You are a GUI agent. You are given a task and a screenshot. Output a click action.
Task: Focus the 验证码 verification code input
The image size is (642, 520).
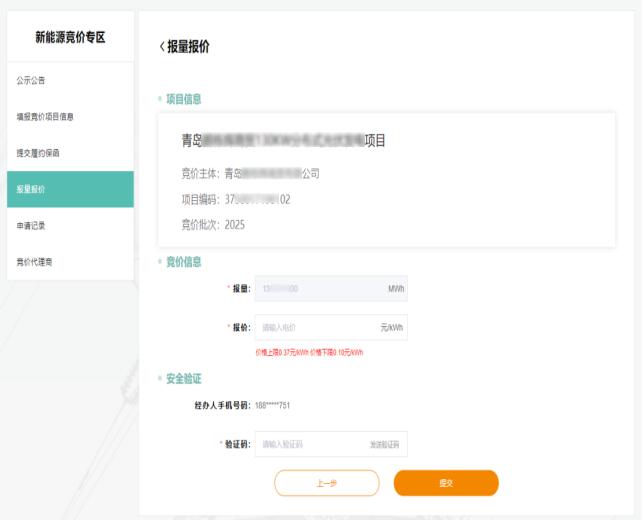coord(308,444)
